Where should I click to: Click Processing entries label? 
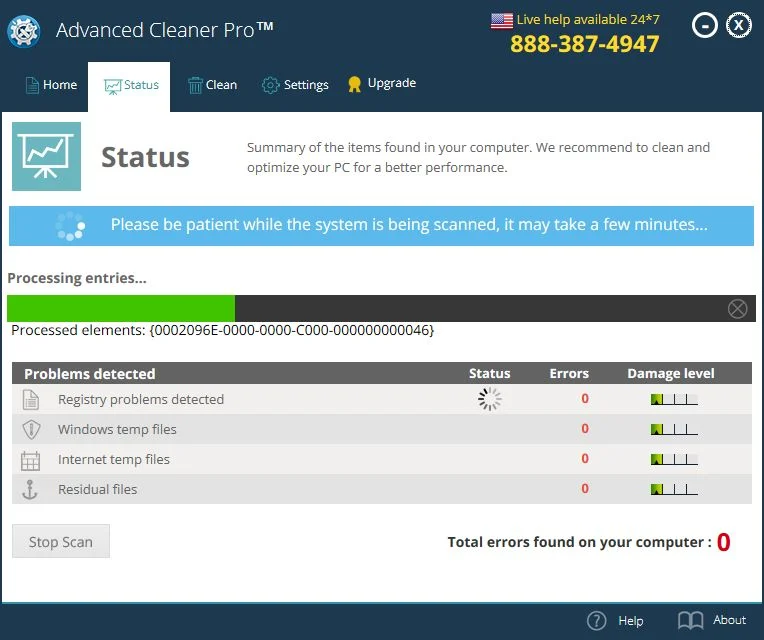point(77,278)
